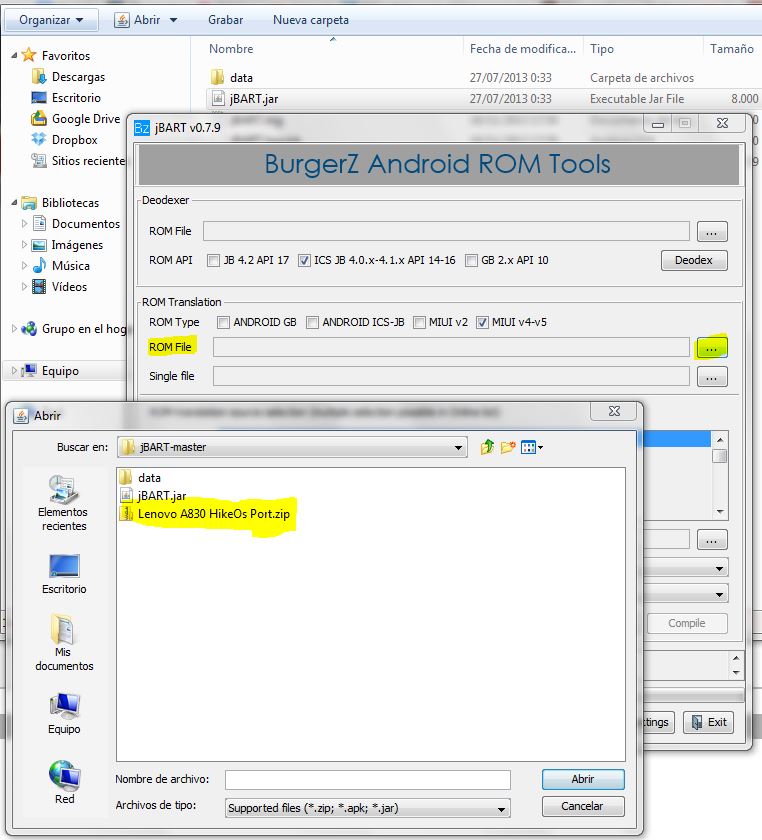Open Elementos recientes shortcut in Abrir dialog
Image resolution: width=762 pixels, height=840 pixels.
coord(64,503)
